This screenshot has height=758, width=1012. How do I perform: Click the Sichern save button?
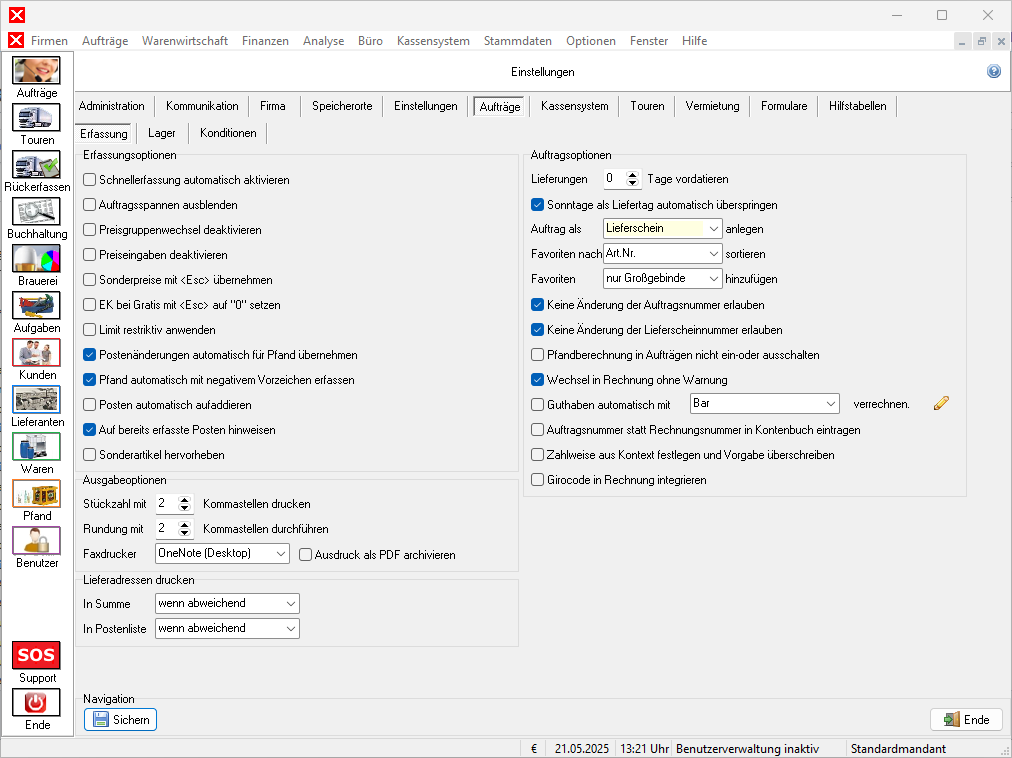(120, 720)
